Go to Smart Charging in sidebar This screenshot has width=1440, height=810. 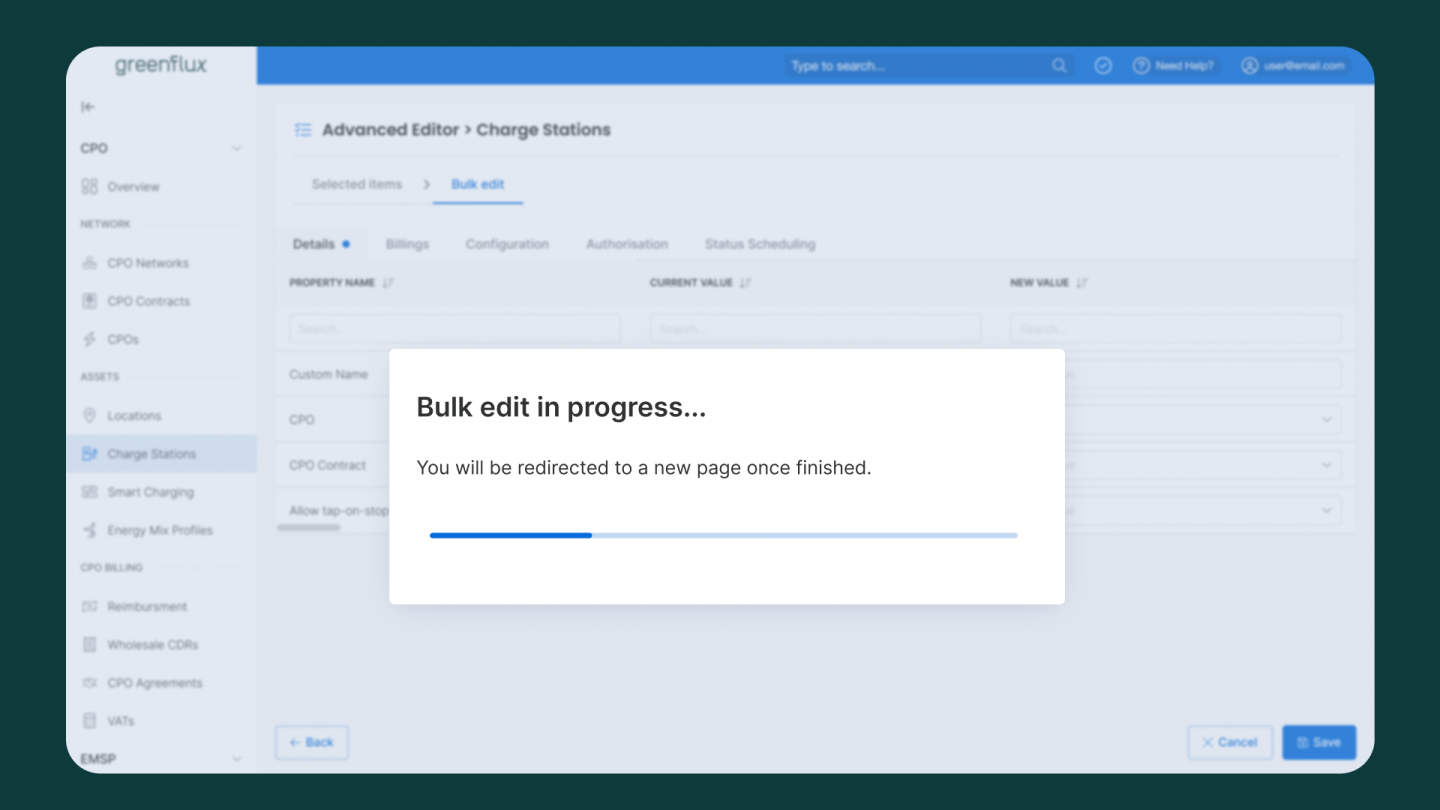click(x=150, y=492)
